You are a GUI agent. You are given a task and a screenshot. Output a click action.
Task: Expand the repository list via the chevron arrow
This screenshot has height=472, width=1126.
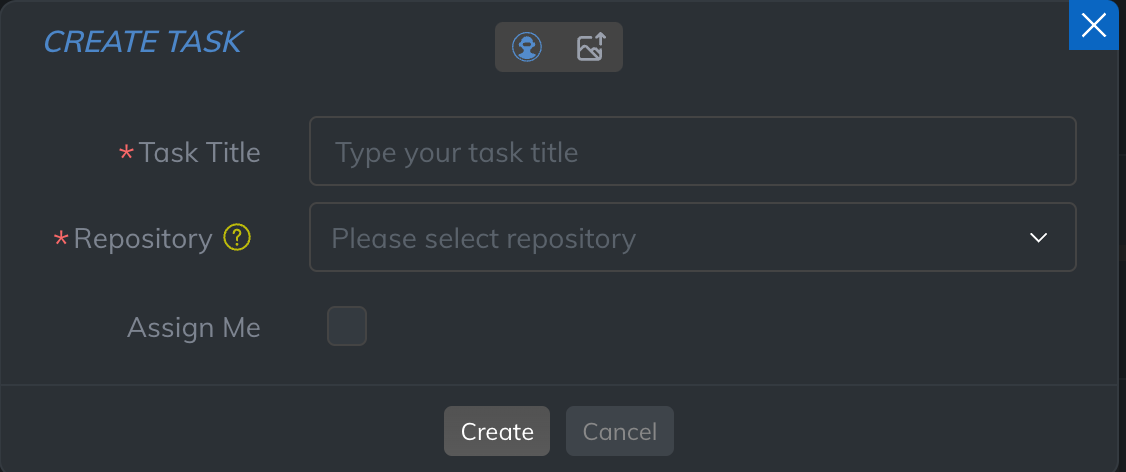point(1038,238)
